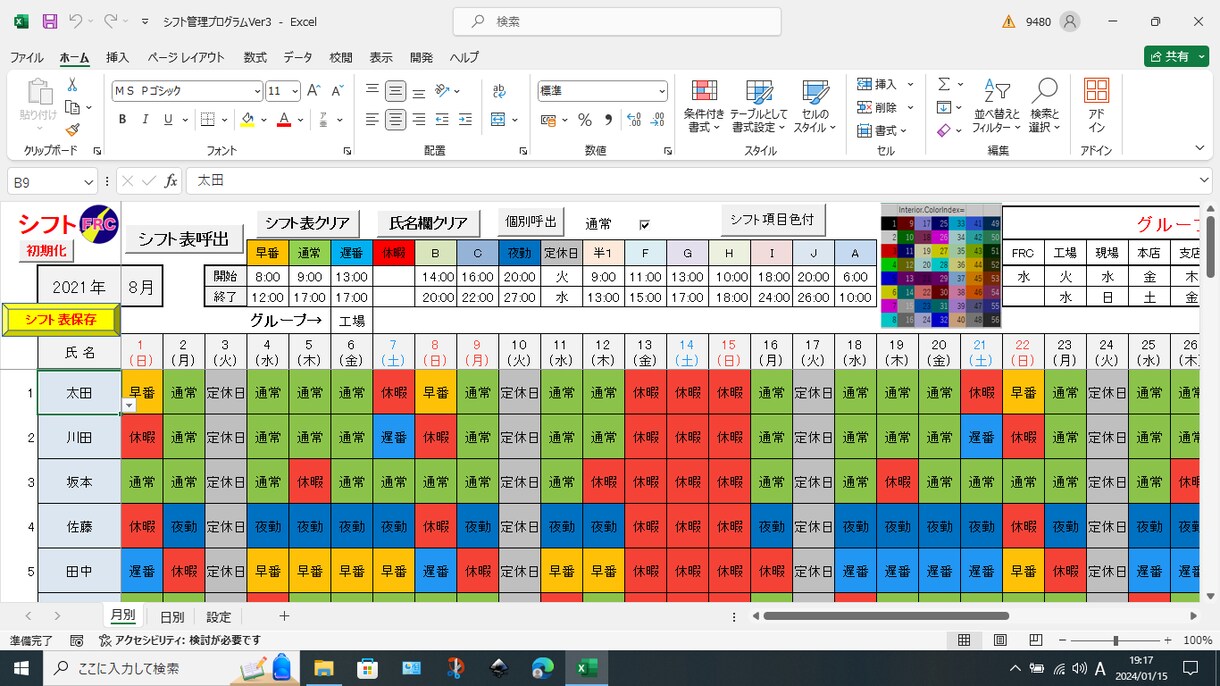Open the font size dropdown
Viewport: 1220px width, 686px height.
[296, 91]
